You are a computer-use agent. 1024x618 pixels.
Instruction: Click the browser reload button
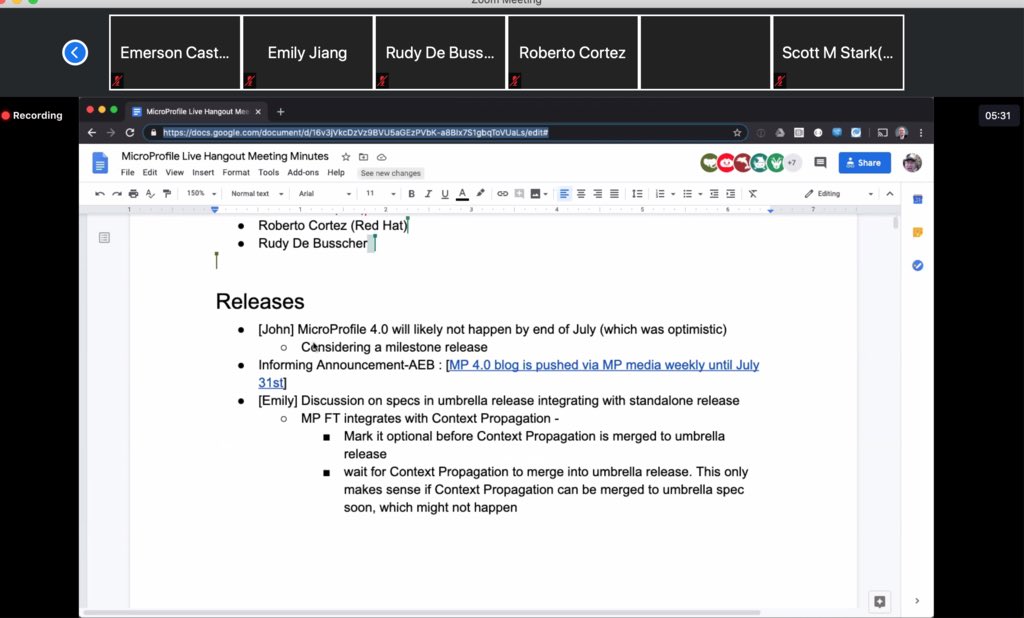coord(130,133)
